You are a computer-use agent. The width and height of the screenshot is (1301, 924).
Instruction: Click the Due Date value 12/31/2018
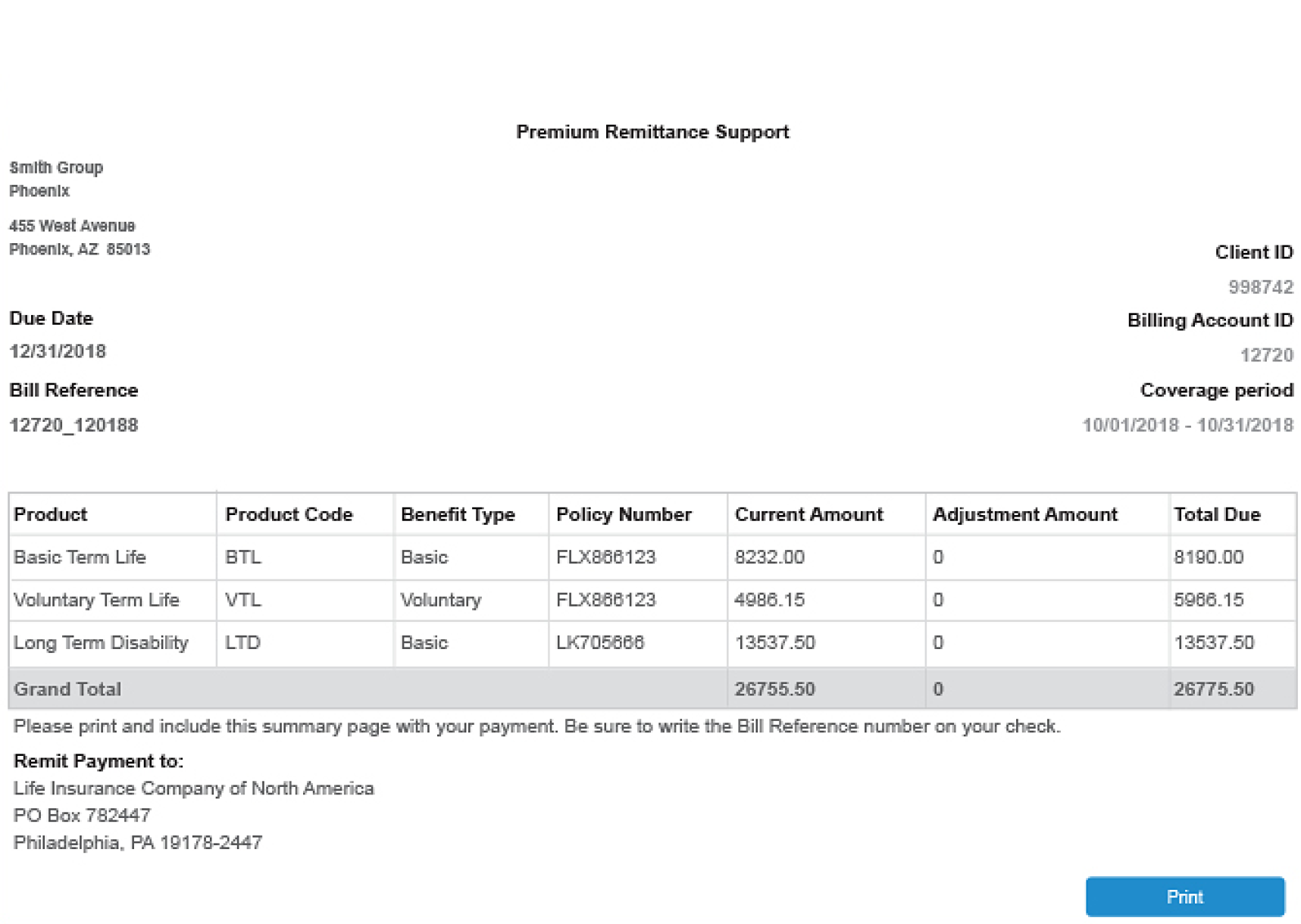[x=58, y=351]
